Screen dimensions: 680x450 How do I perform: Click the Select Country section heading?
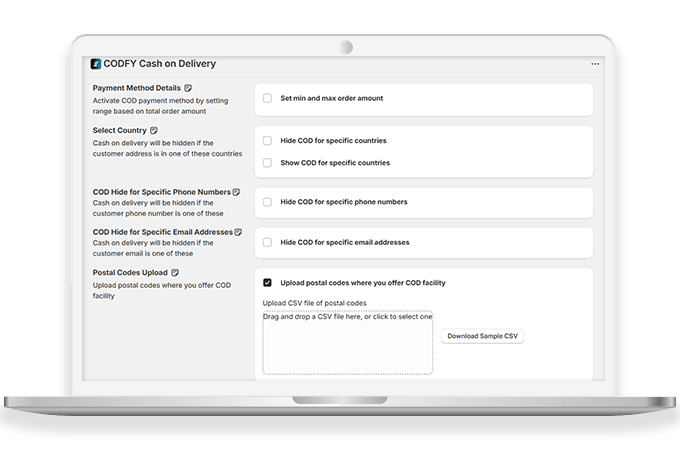pos(118,130)
